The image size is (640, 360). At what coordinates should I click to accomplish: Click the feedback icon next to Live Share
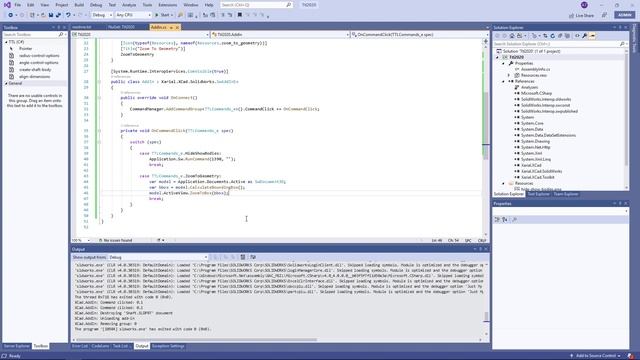pyautogui.click(x=604, y=15)
